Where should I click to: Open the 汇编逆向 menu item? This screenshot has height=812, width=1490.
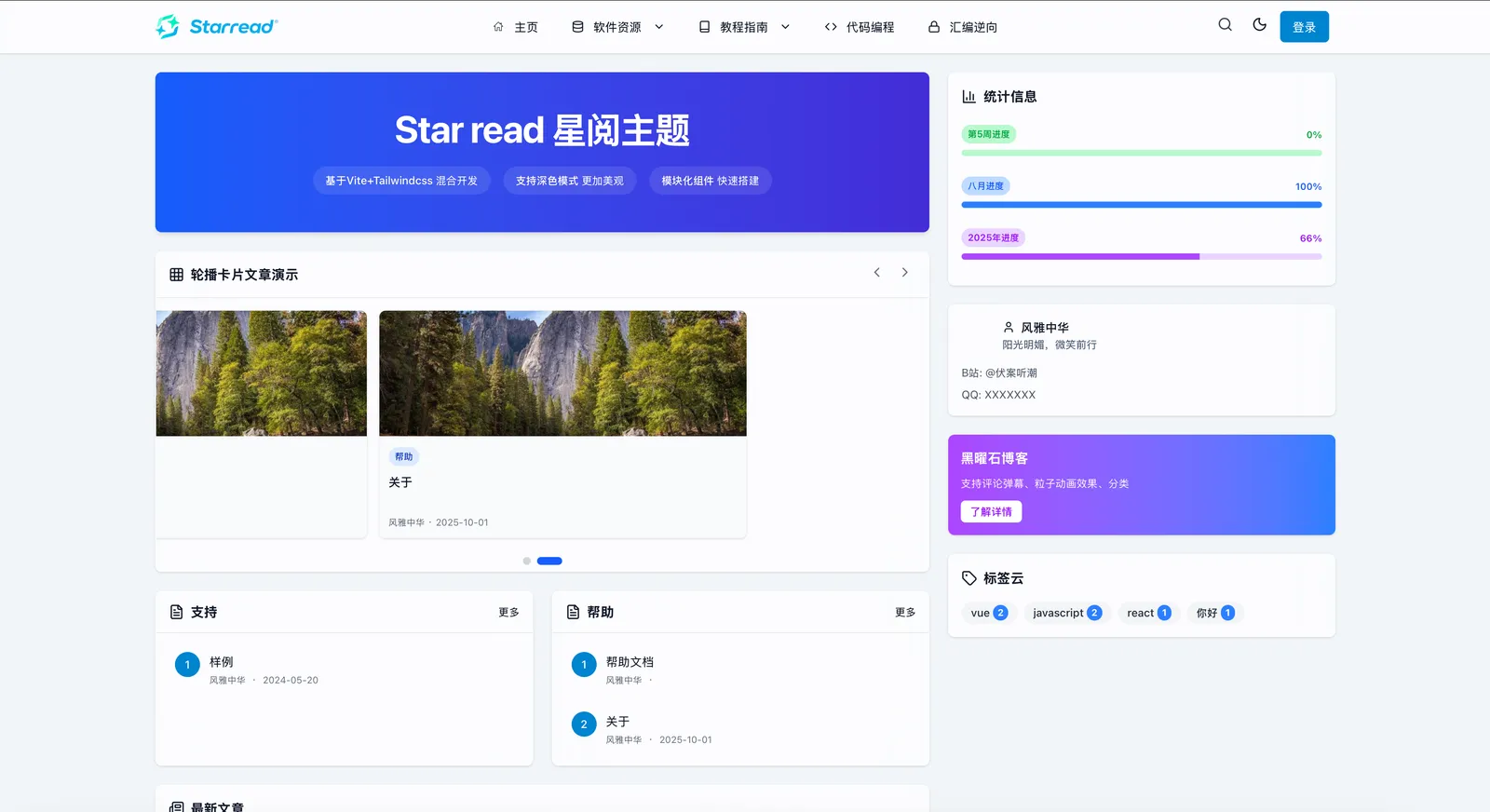[962, 27]
